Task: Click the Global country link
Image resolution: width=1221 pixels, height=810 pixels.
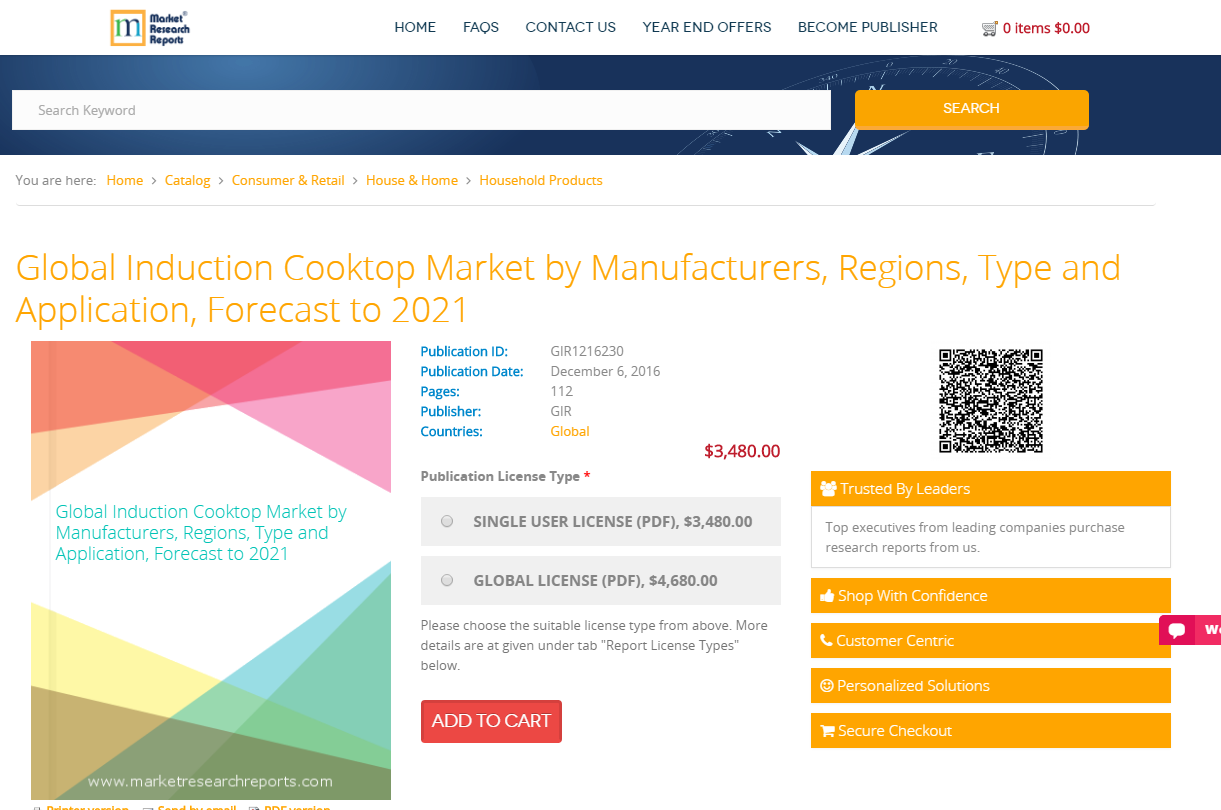Action: coord(570,431)
